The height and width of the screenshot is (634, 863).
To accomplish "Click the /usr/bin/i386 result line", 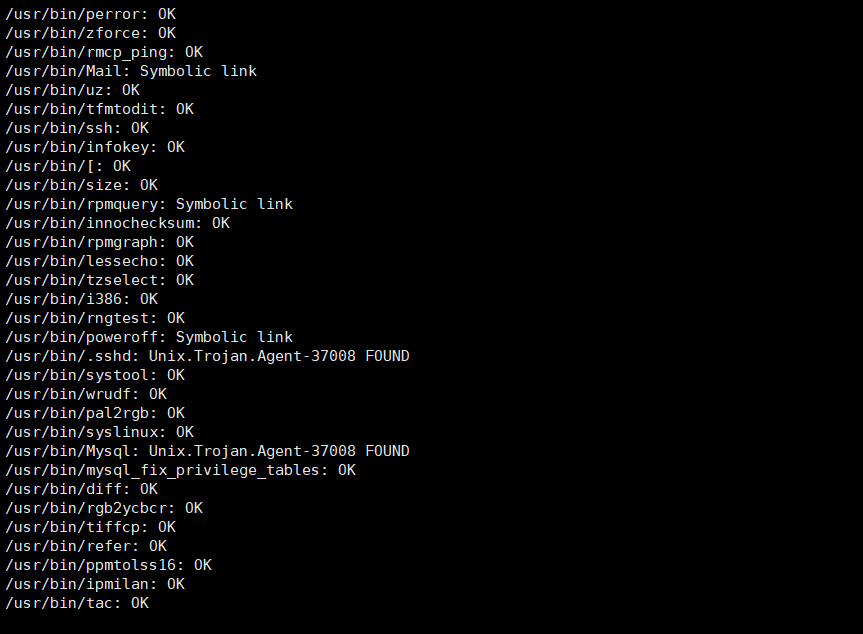I will click(81, 299).
